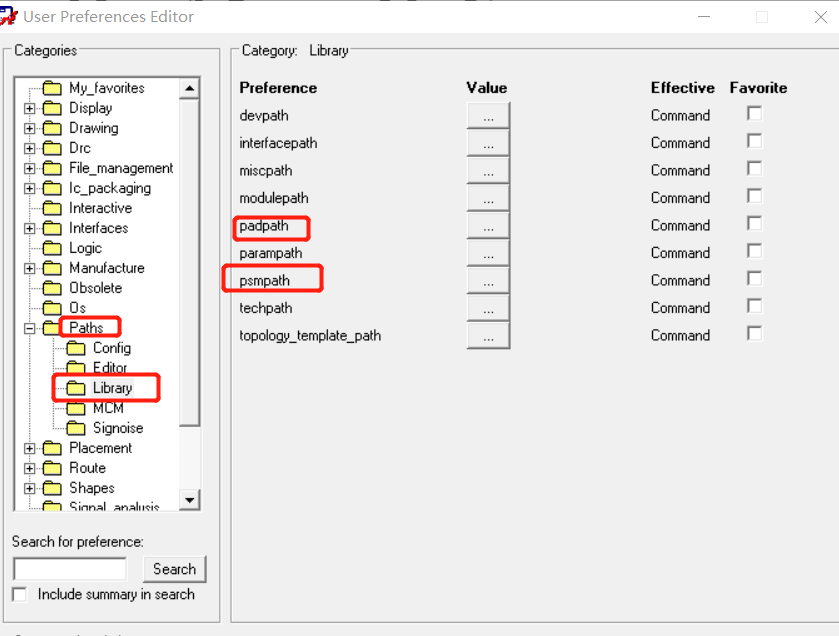Expand the Drc category

point(30,148)
